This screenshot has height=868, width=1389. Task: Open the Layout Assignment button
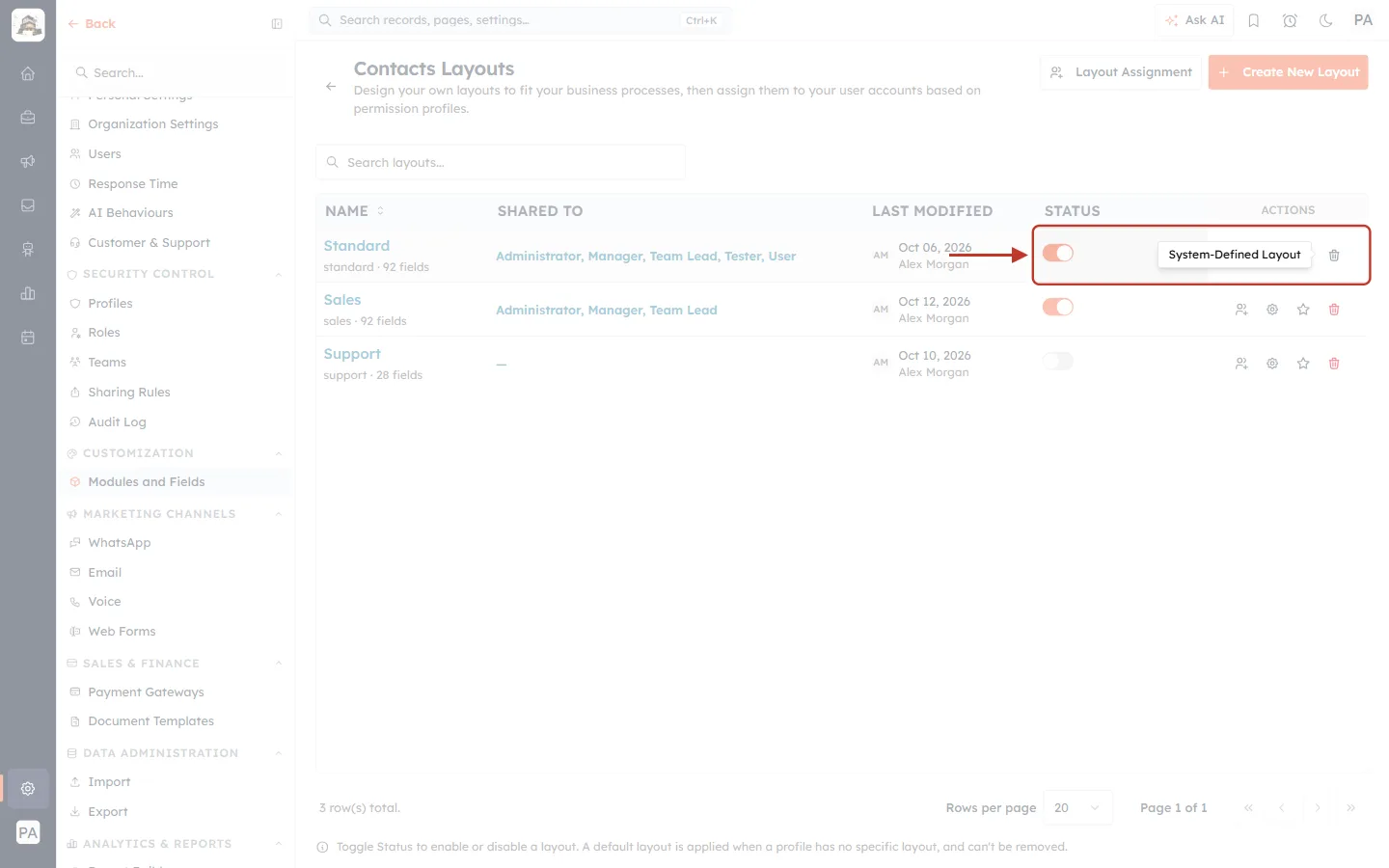pyautogui.click(x=1121, y=72)
